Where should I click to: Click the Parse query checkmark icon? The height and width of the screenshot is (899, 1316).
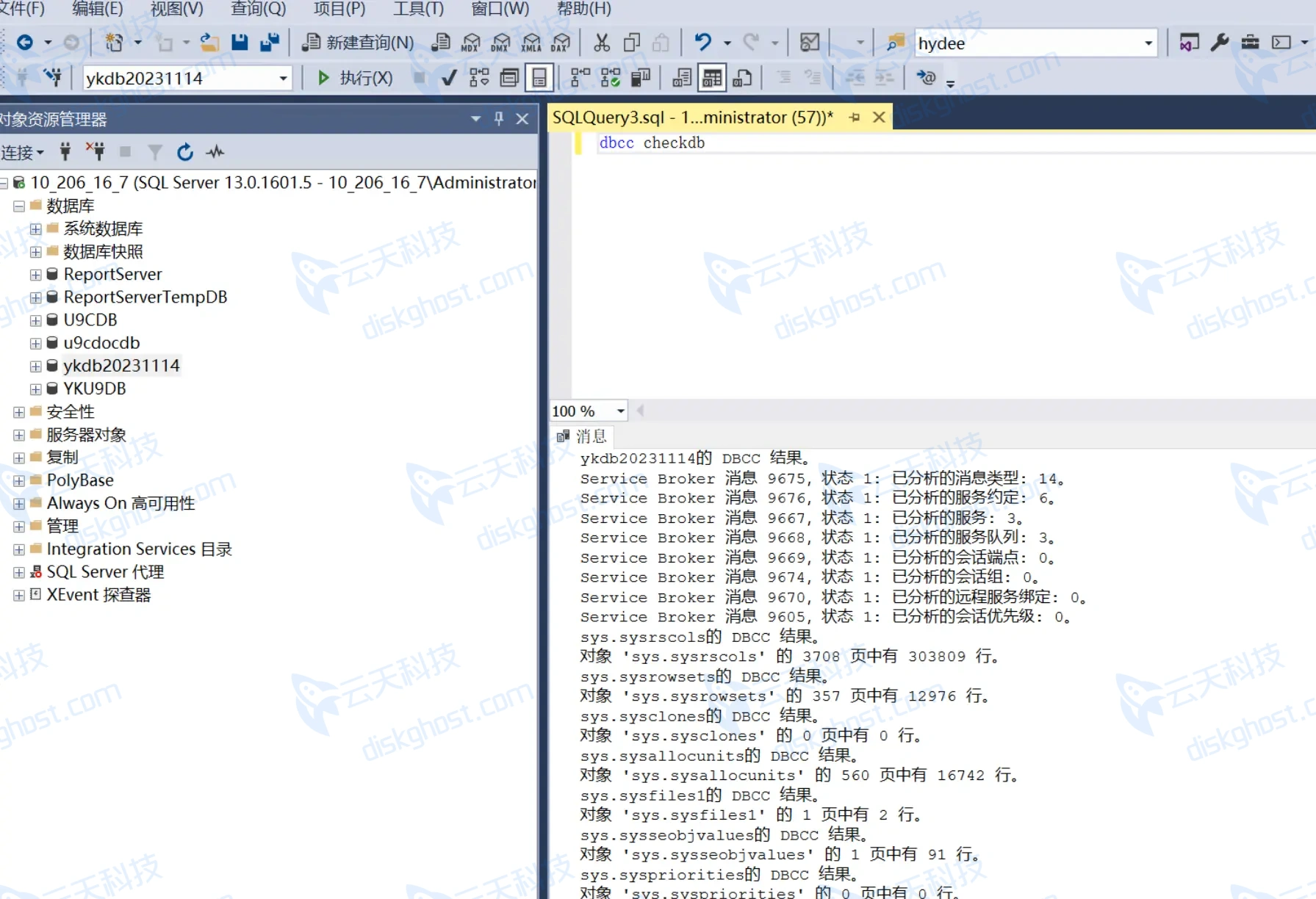click(449, 78)
